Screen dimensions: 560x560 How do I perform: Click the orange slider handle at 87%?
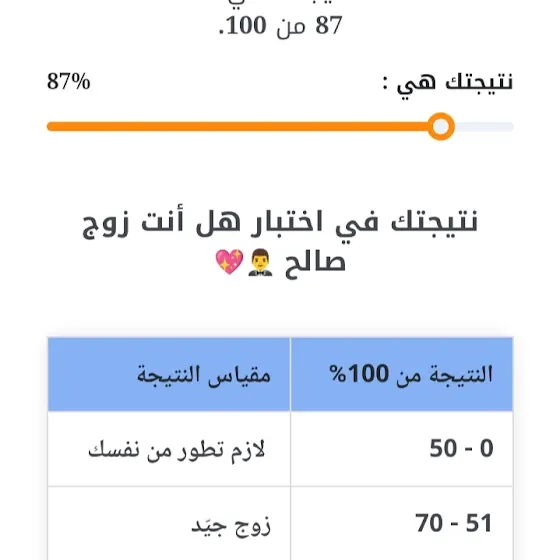tap(441, 126)
